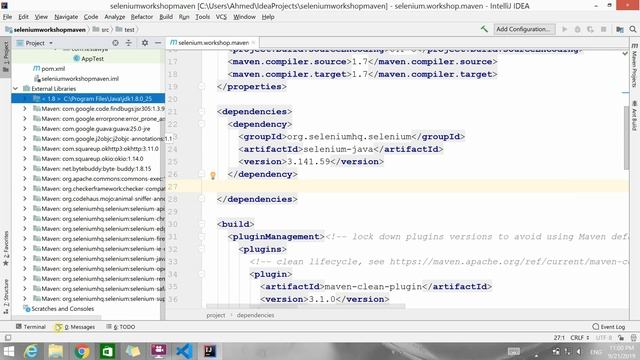
Task: Hide the Project panel with minus icon
Action: click(158, 43)
